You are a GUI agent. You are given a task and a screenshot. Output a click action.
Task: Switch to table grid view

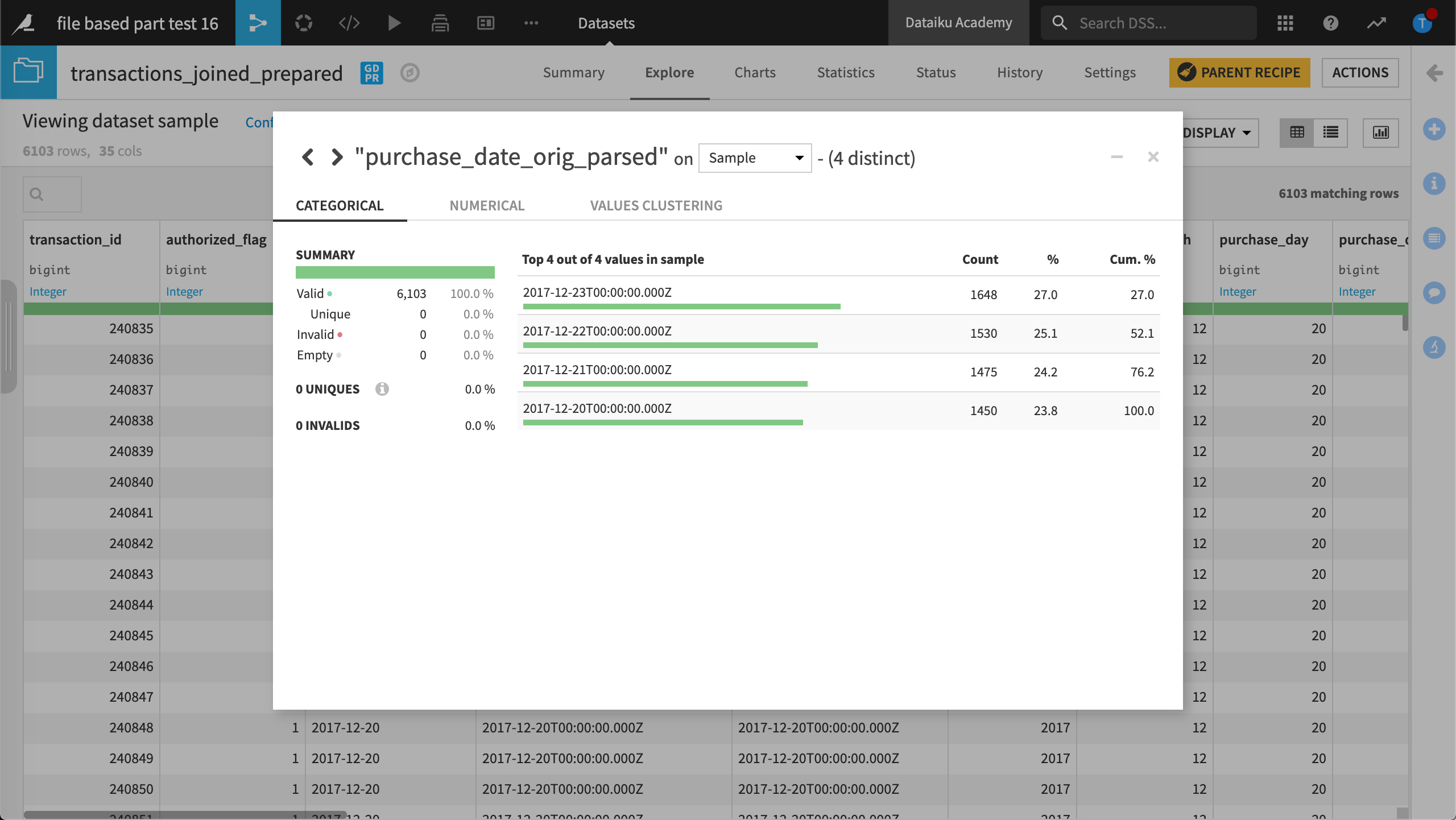[1297, 132]
